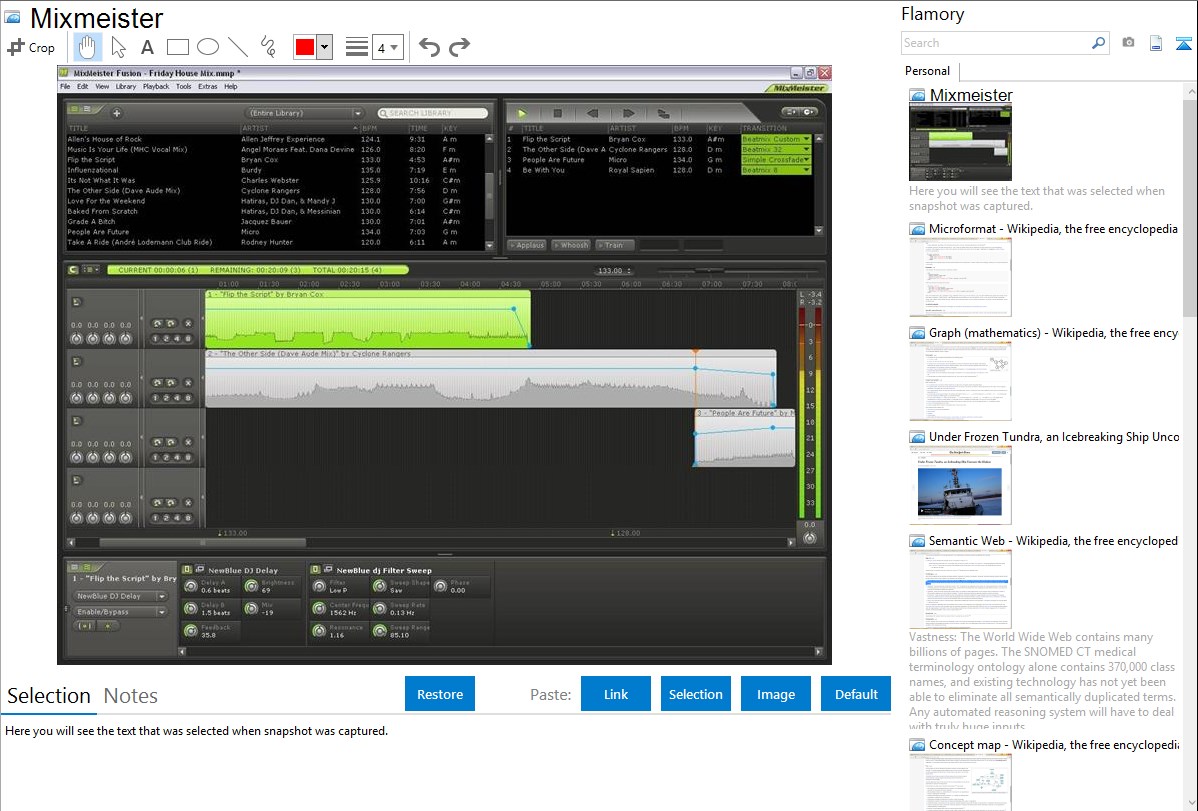1198x811 pixels.
Task: Redo the annotation
Action: pyautogui.click(x=459, y=47)
